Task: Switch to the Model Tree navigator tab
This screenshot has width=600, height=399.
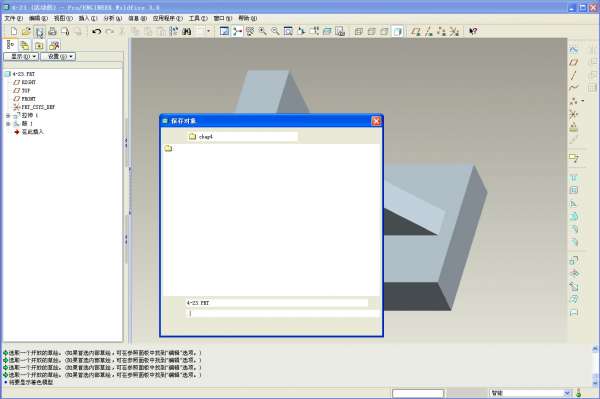Action: 11,45
